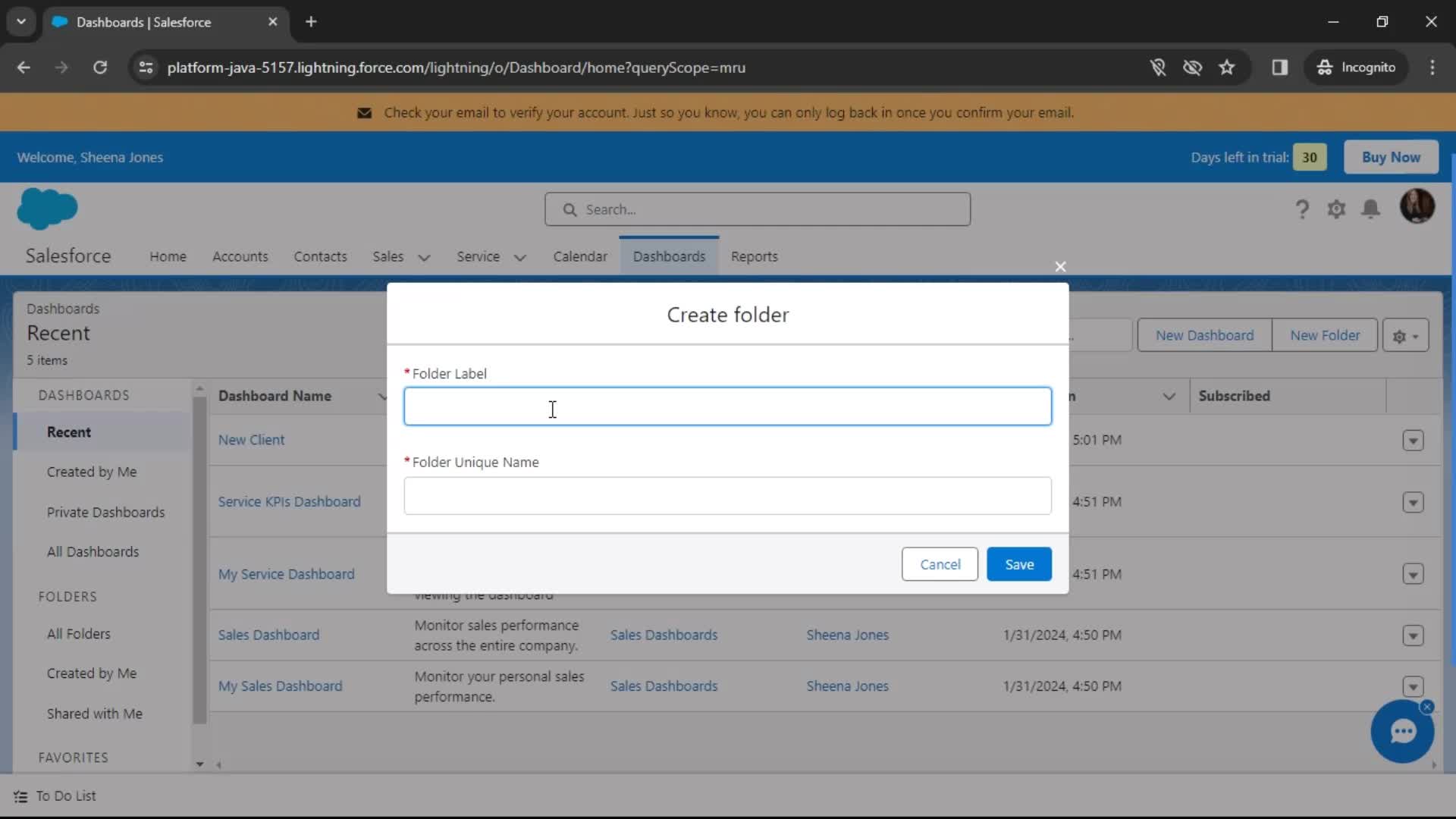Screen dimensions: 1456x819
Task: Open row actions for My Sales Dashboard
Action: [1413, 686]
